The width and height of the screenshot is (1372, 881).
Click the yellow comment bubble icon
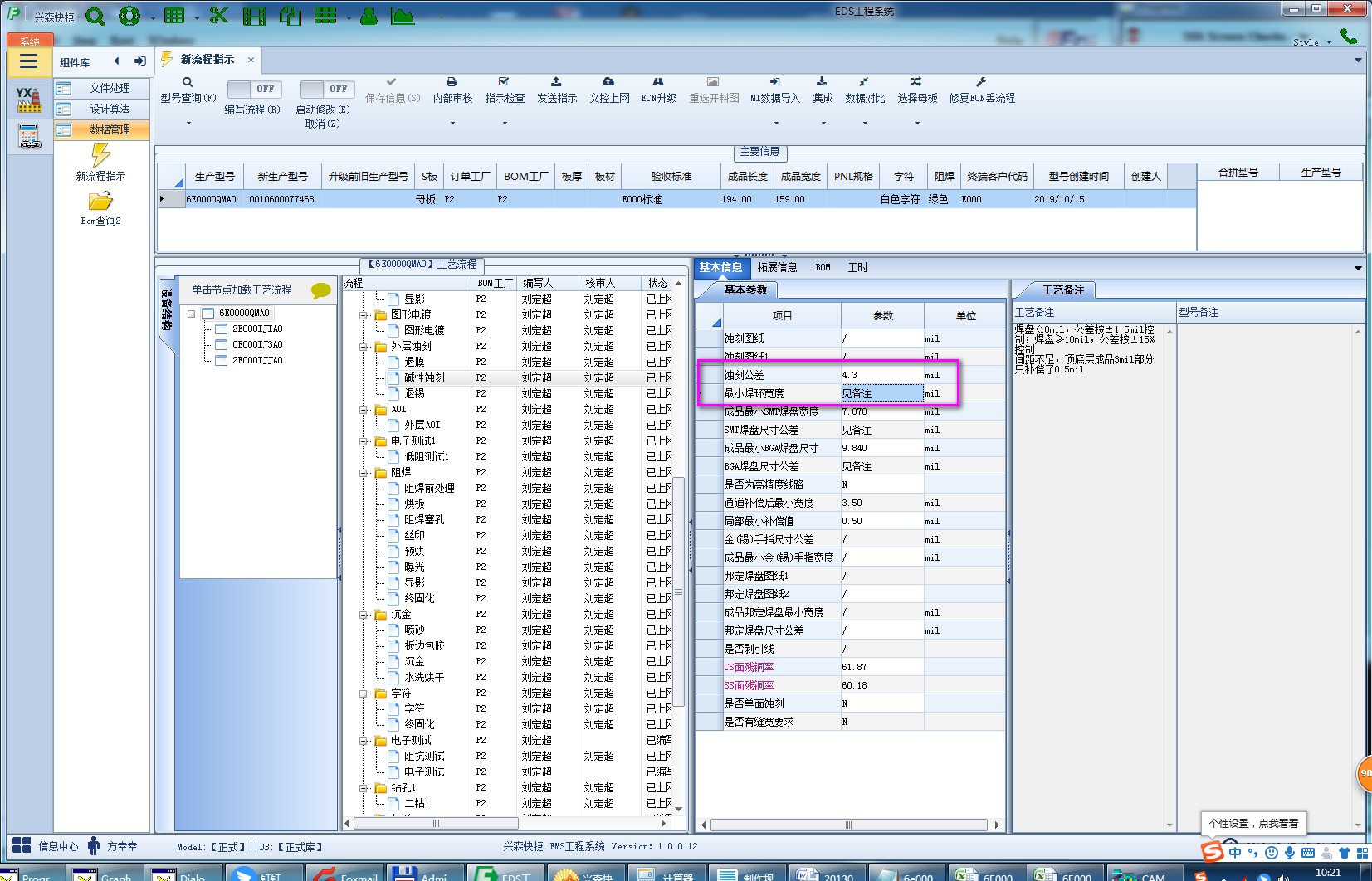click(x=320, y=290)
